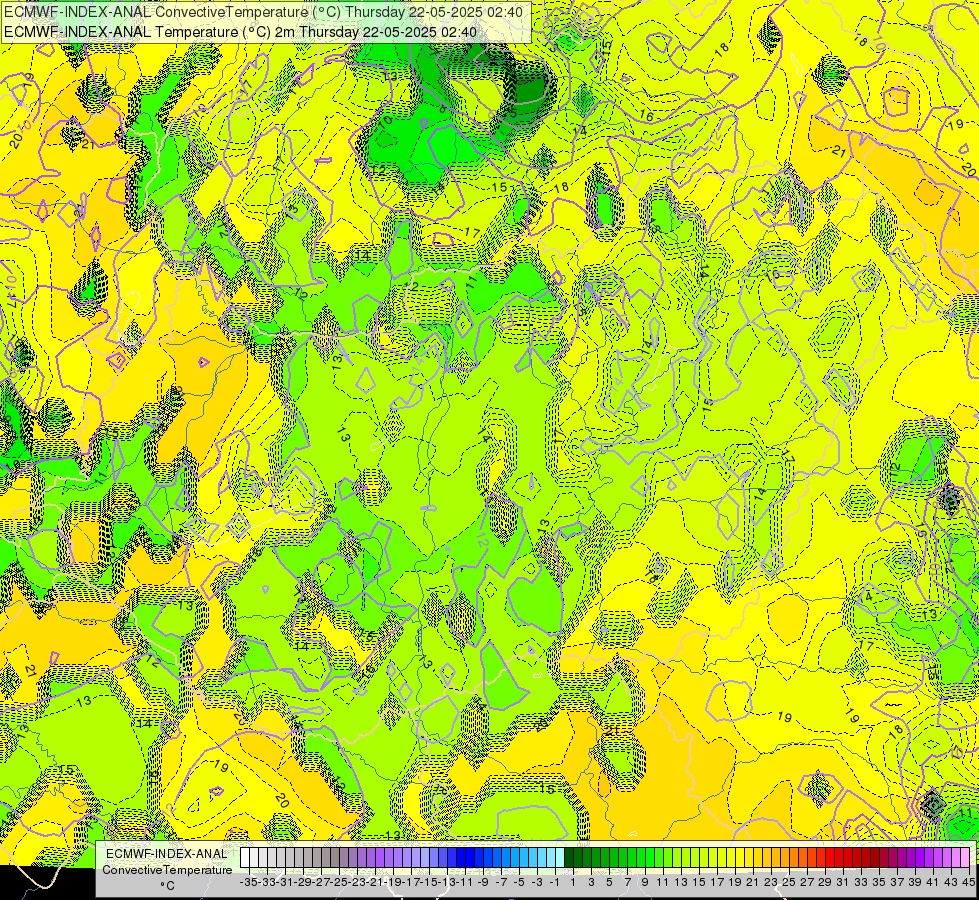Viewport: 979px width, 900px height.
Task: Click the legend scale value 27
Action: coord(807,882)
